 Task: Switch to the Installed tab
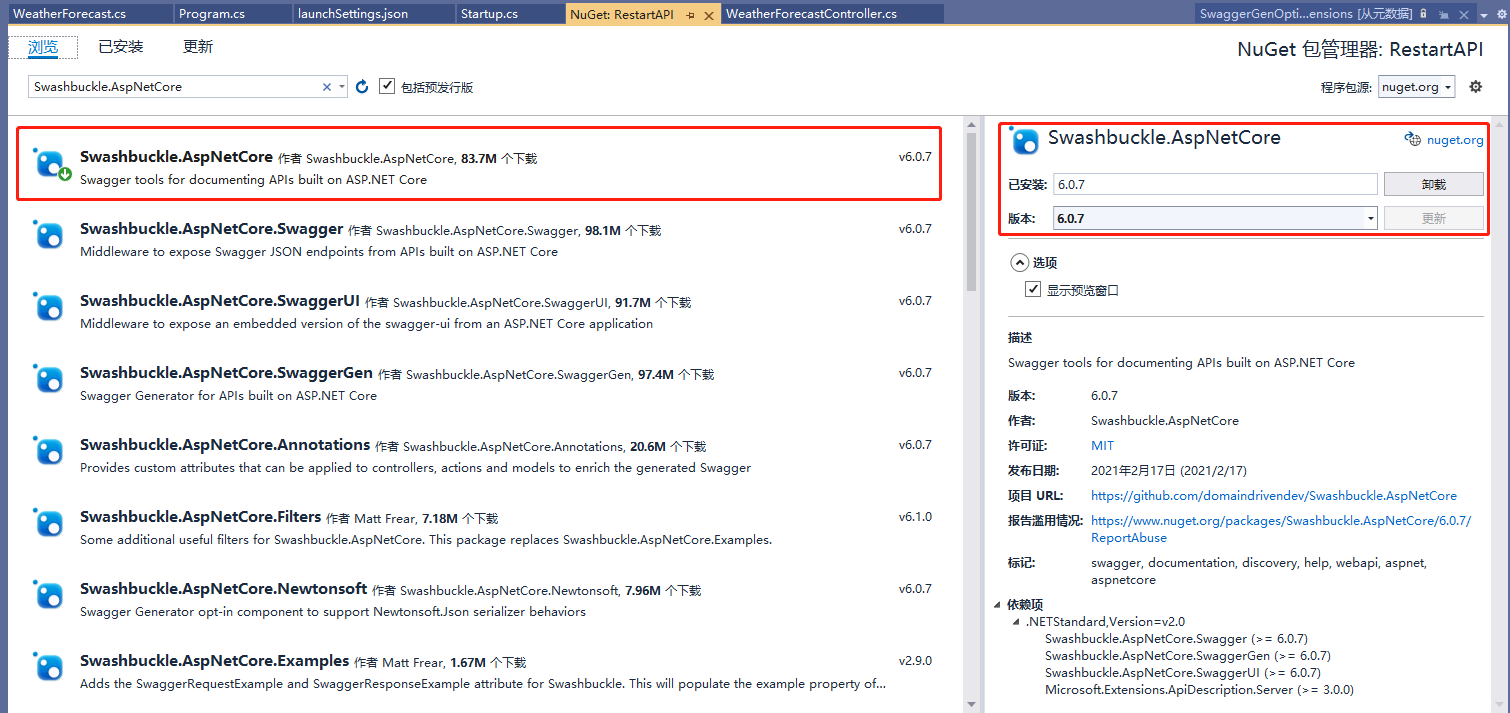(x=121, y=47)
